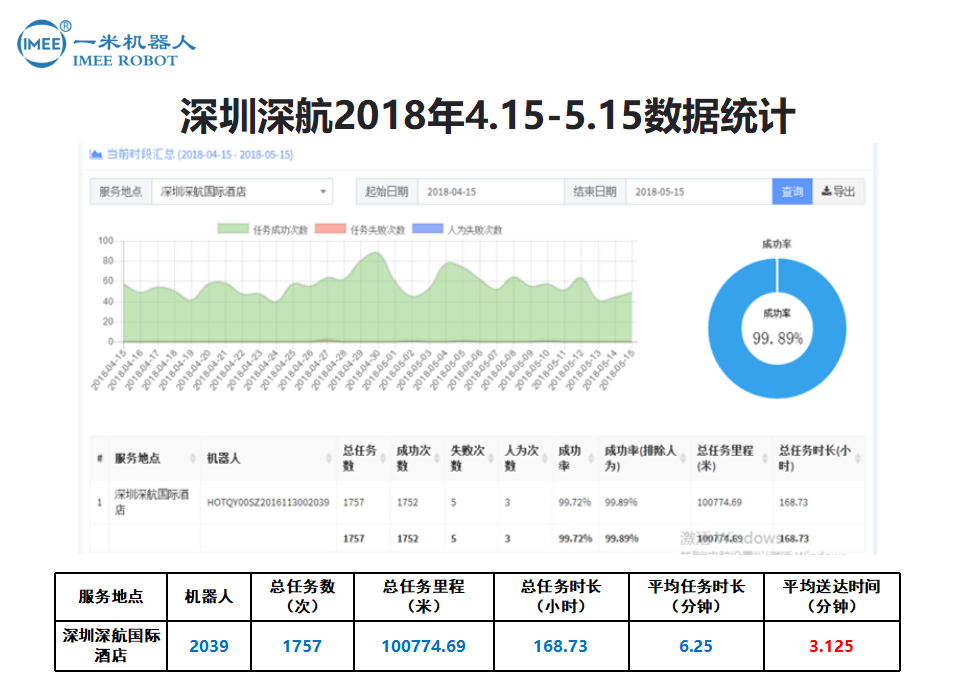Click the blue 6.25 average duration value

click(x=696, y=646)
